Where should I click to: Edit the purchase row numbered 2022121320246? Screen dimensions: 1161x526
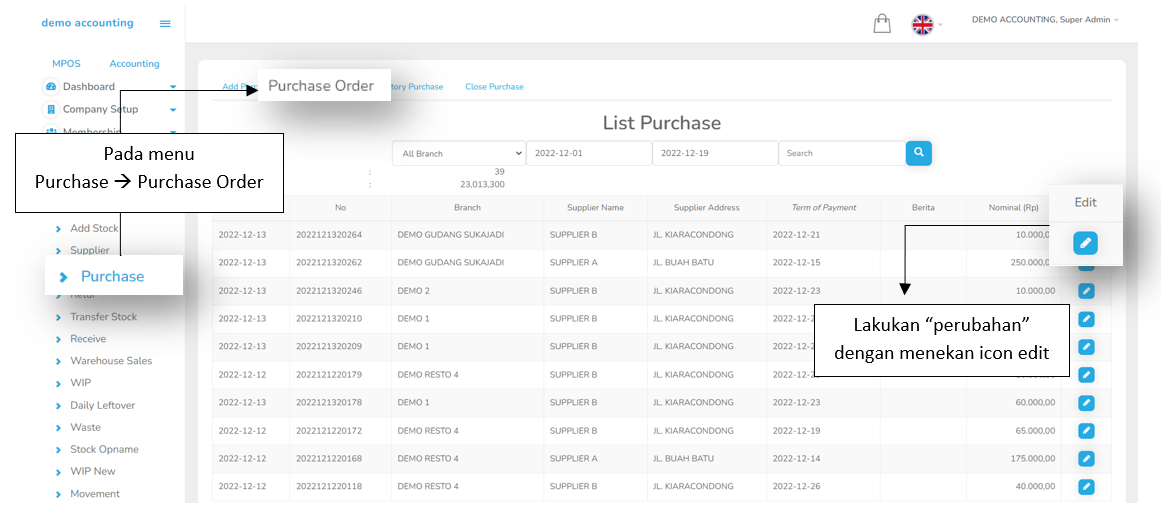coord(1086,291)
